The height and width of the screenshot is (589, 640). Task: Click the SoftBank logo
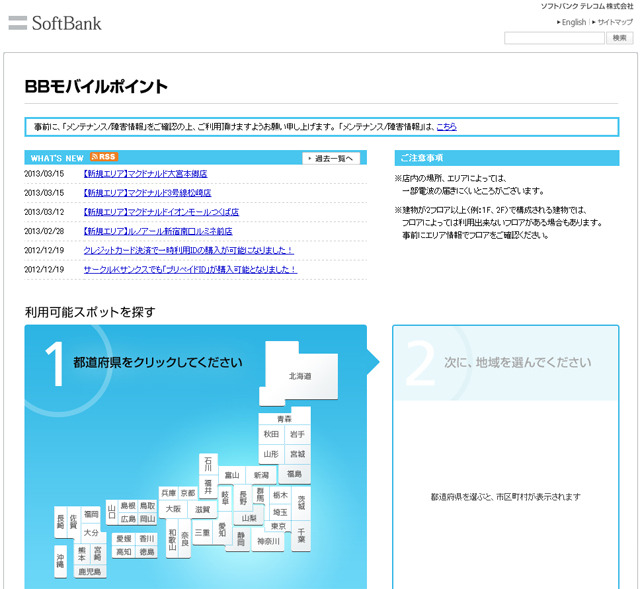[x=55, y=23]
